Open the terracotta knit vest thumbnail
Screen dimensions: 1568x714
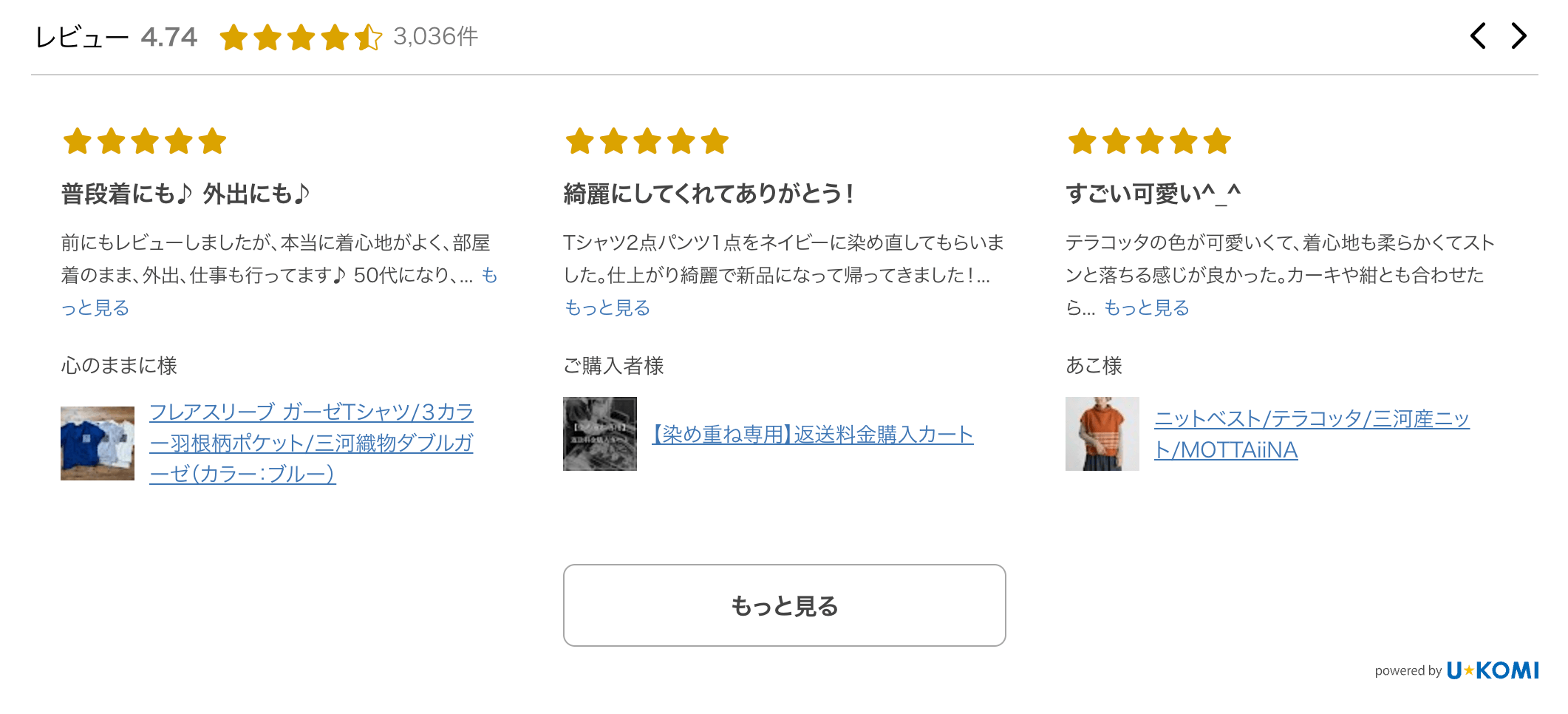pyautogui.click(x=1102, y=434)
